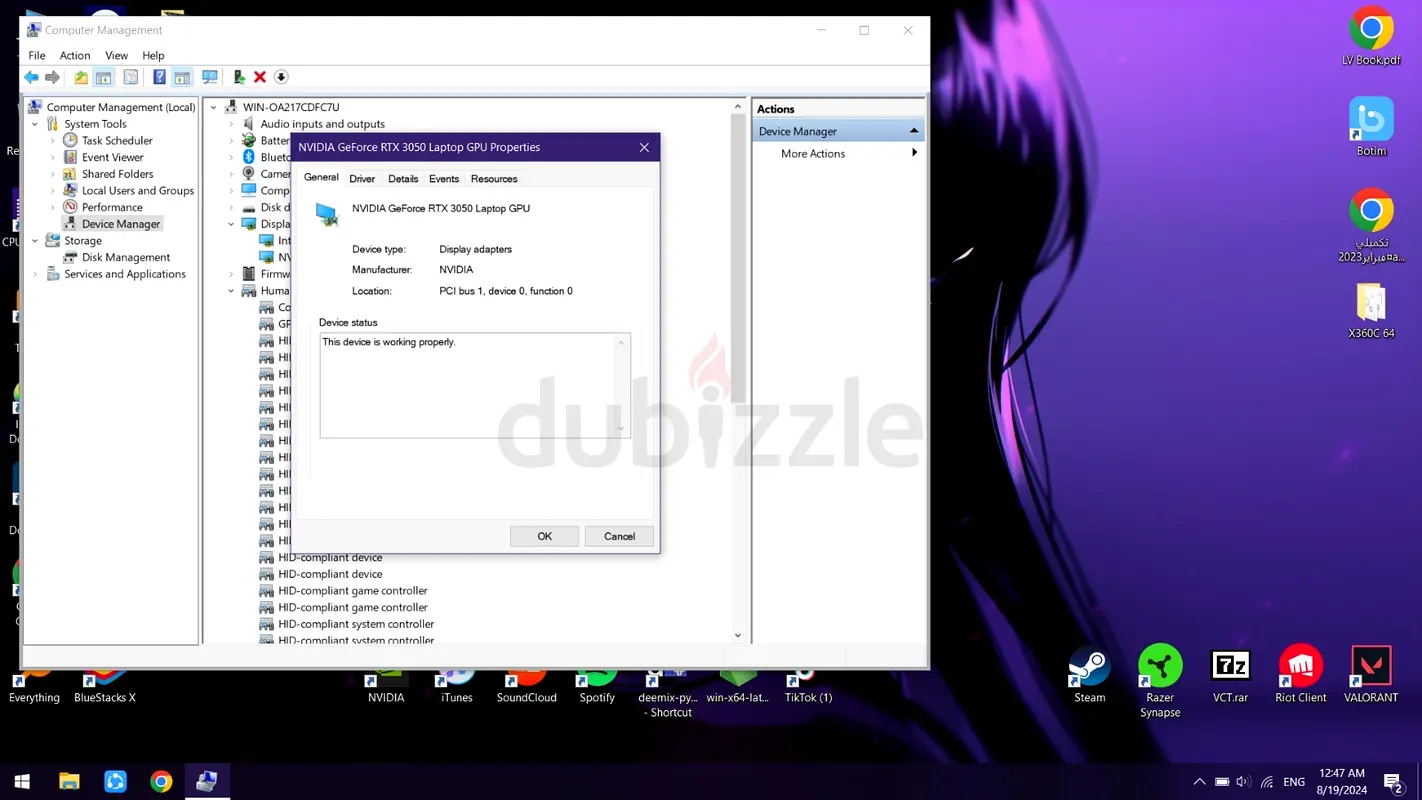
Task: Click the red X Uninstall device icon
Action: tap(260, 77)
